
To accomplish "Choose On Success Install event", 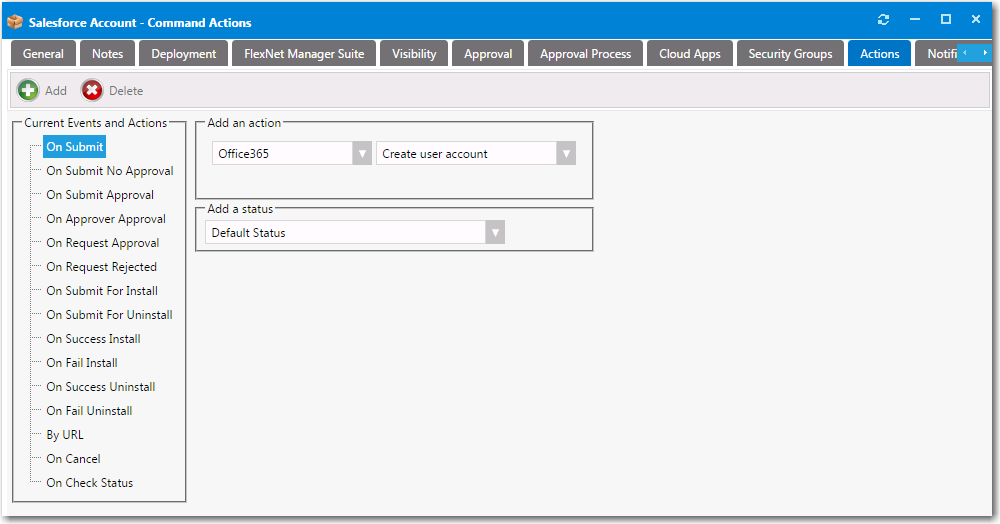I will 93,339.
